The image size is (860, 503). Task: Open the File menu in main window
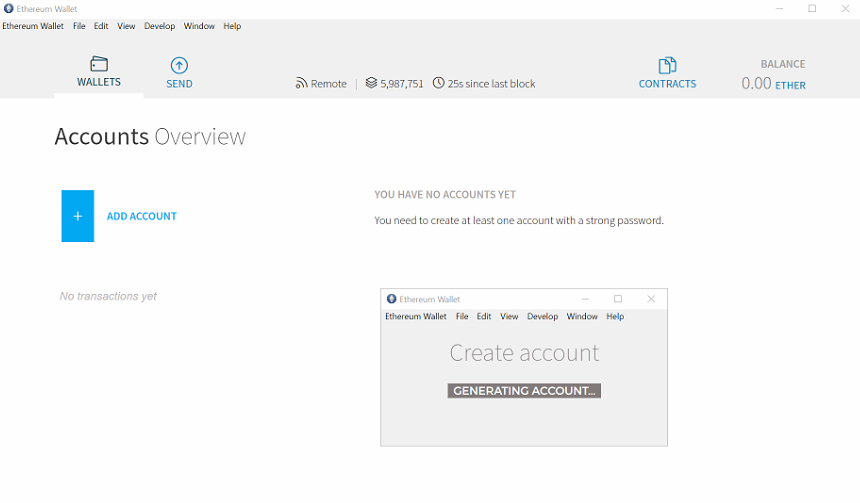[x=79, y=26]
